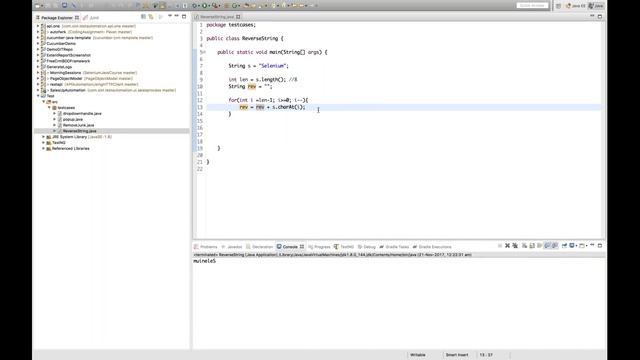Select popup.java in the tree
640x360 pixels.
point(72,119)
